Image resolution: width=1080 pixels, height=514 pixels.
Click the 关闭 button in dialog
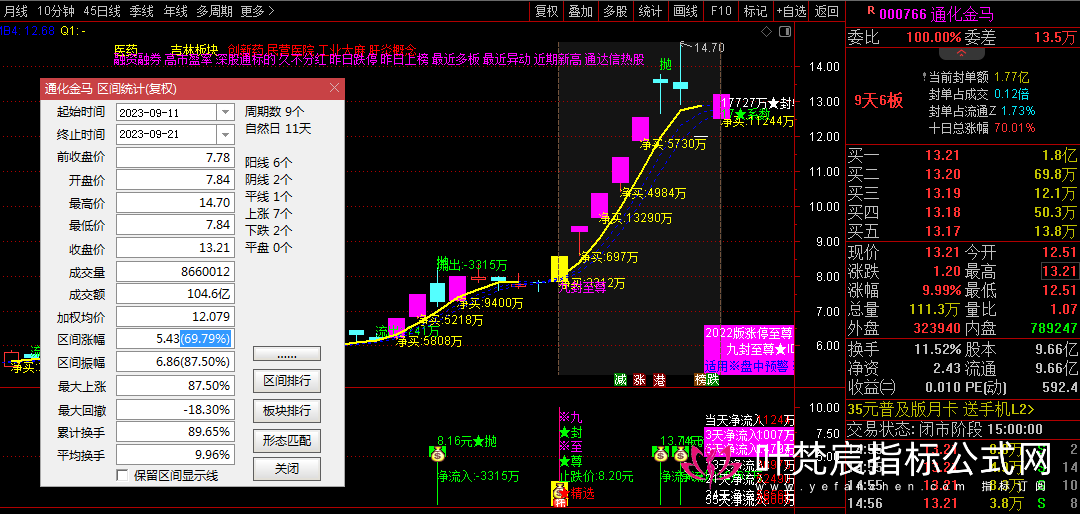pos(287,469)
